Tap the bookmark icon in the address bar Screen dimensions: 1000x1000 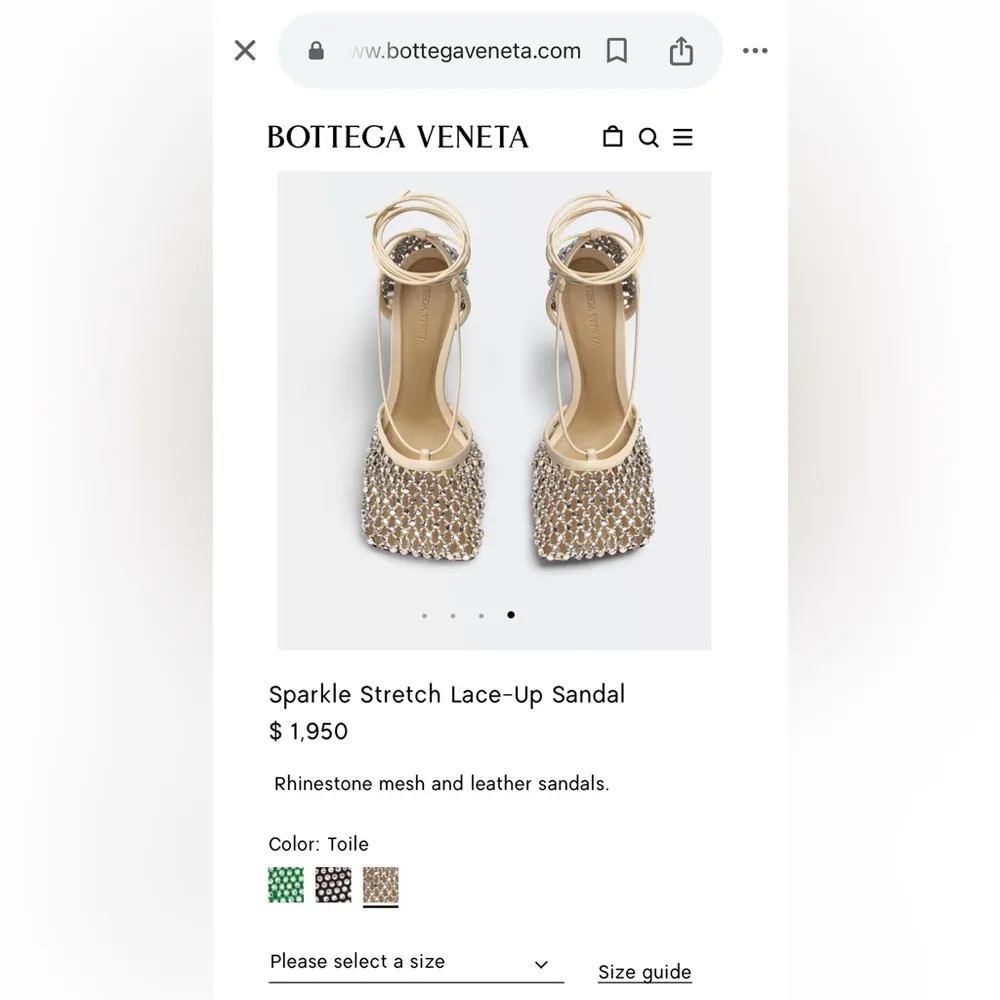(x=616, y=50)
